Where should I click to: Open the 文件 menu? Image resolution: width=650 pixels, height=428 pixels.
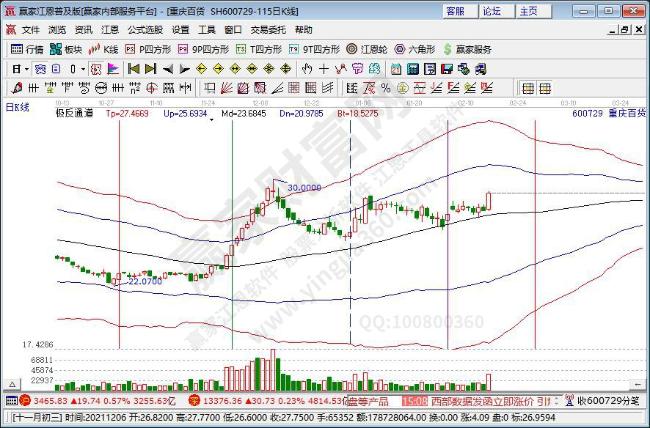31,30
